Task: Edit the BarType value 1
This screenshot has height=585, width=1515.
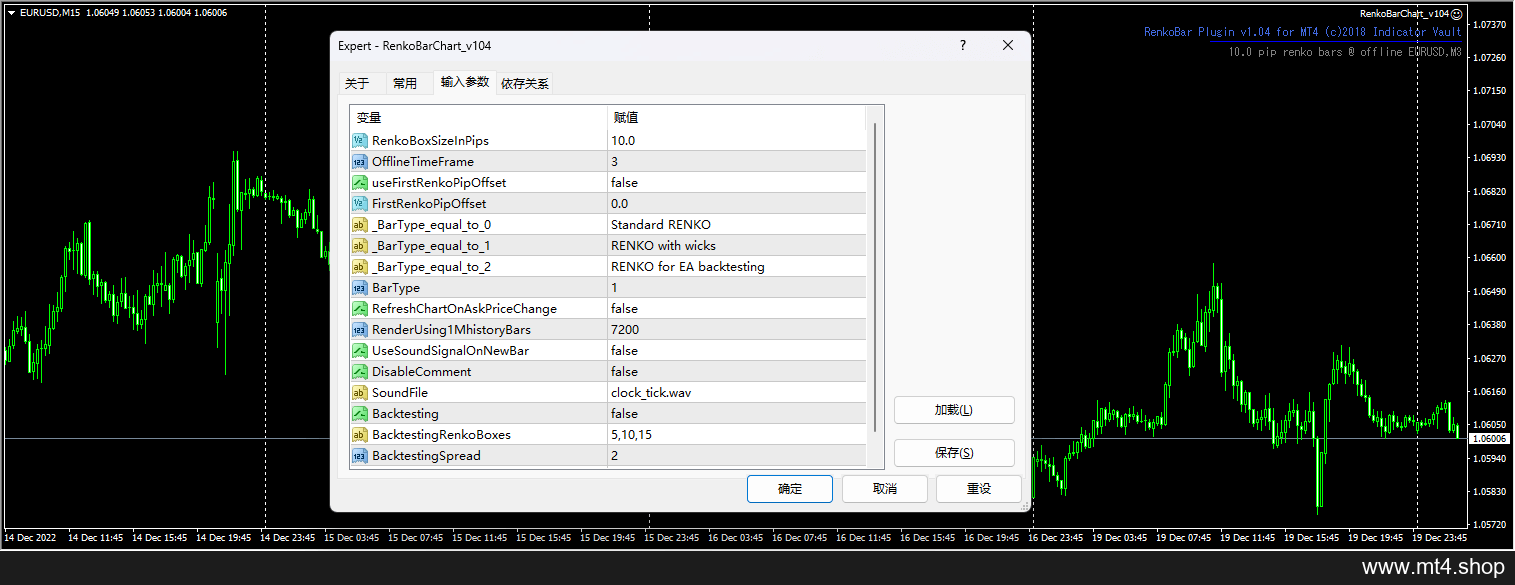Action: [737, 288]
